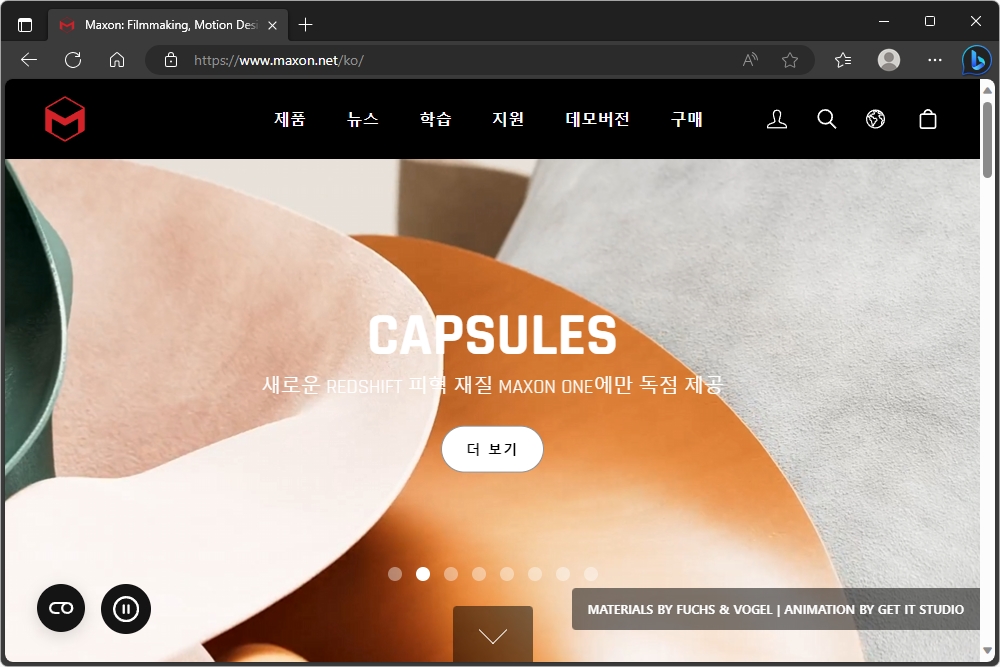Click the page vertical scrollbar thumb
Viewport: 1000px width, 667px height.
click(x=987, y=139)
